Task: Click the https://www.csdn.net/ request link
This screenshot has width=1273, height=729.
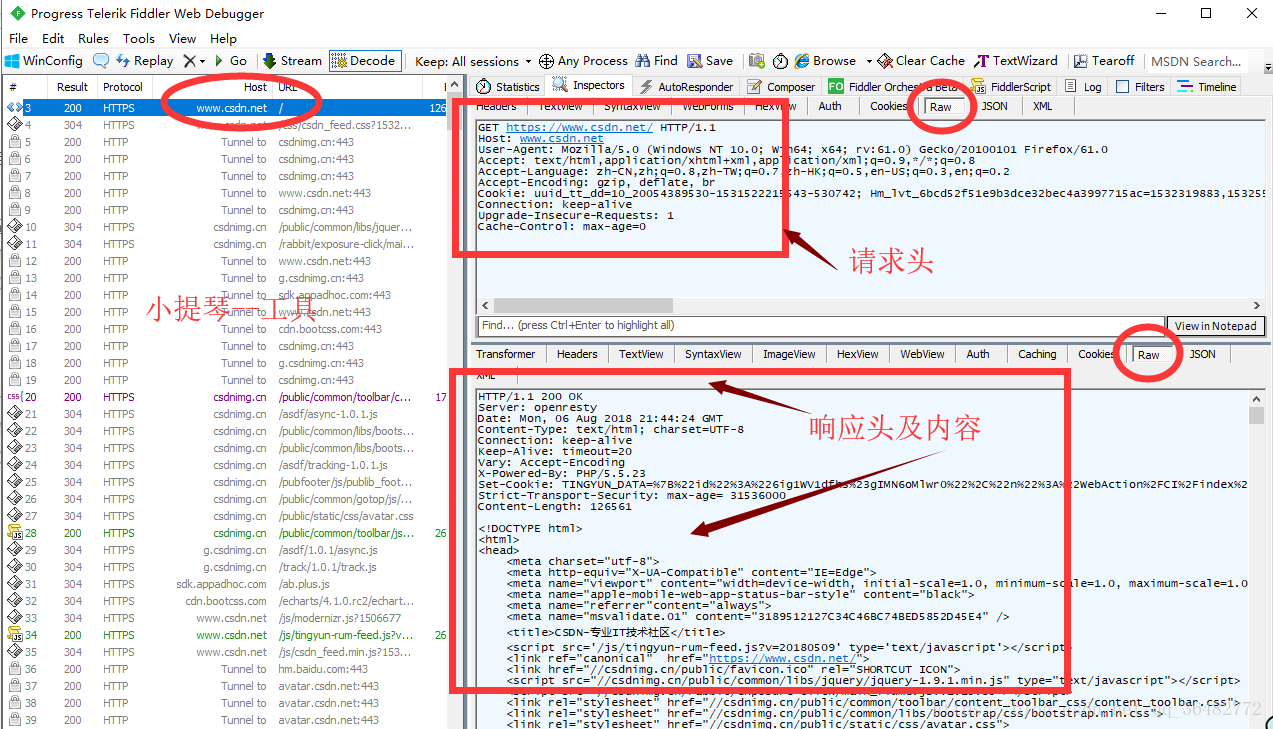Action: point(579,128)
